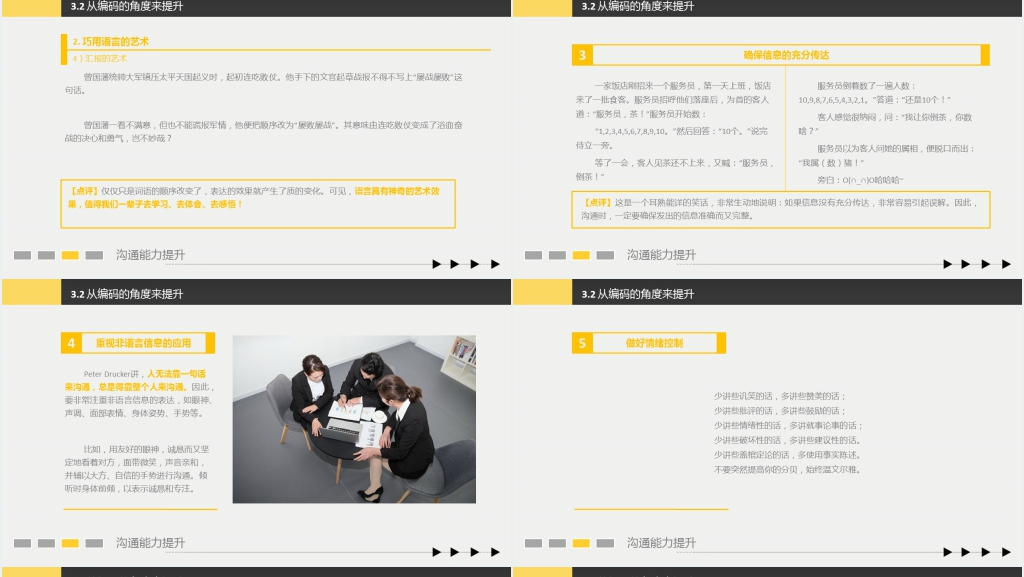Click header '3.2 从编码的角度来提升' above 做好情绪控制
1024x577 pixels.
pos(637,294)
